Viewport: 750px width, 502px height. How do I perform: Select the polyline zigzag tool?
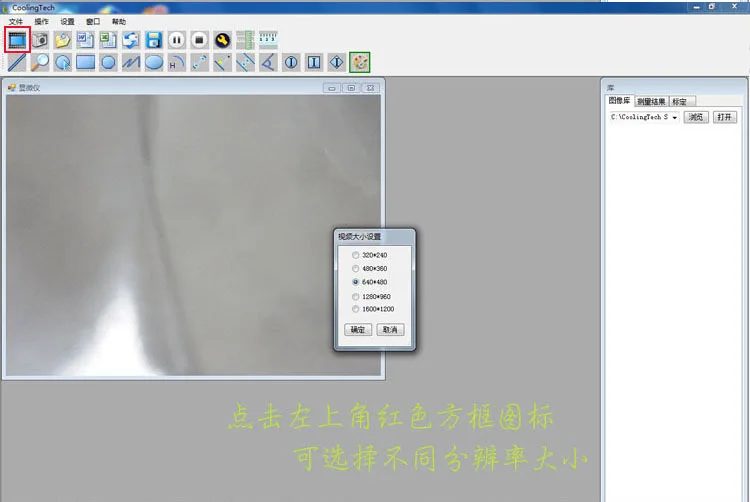(131, 62)
